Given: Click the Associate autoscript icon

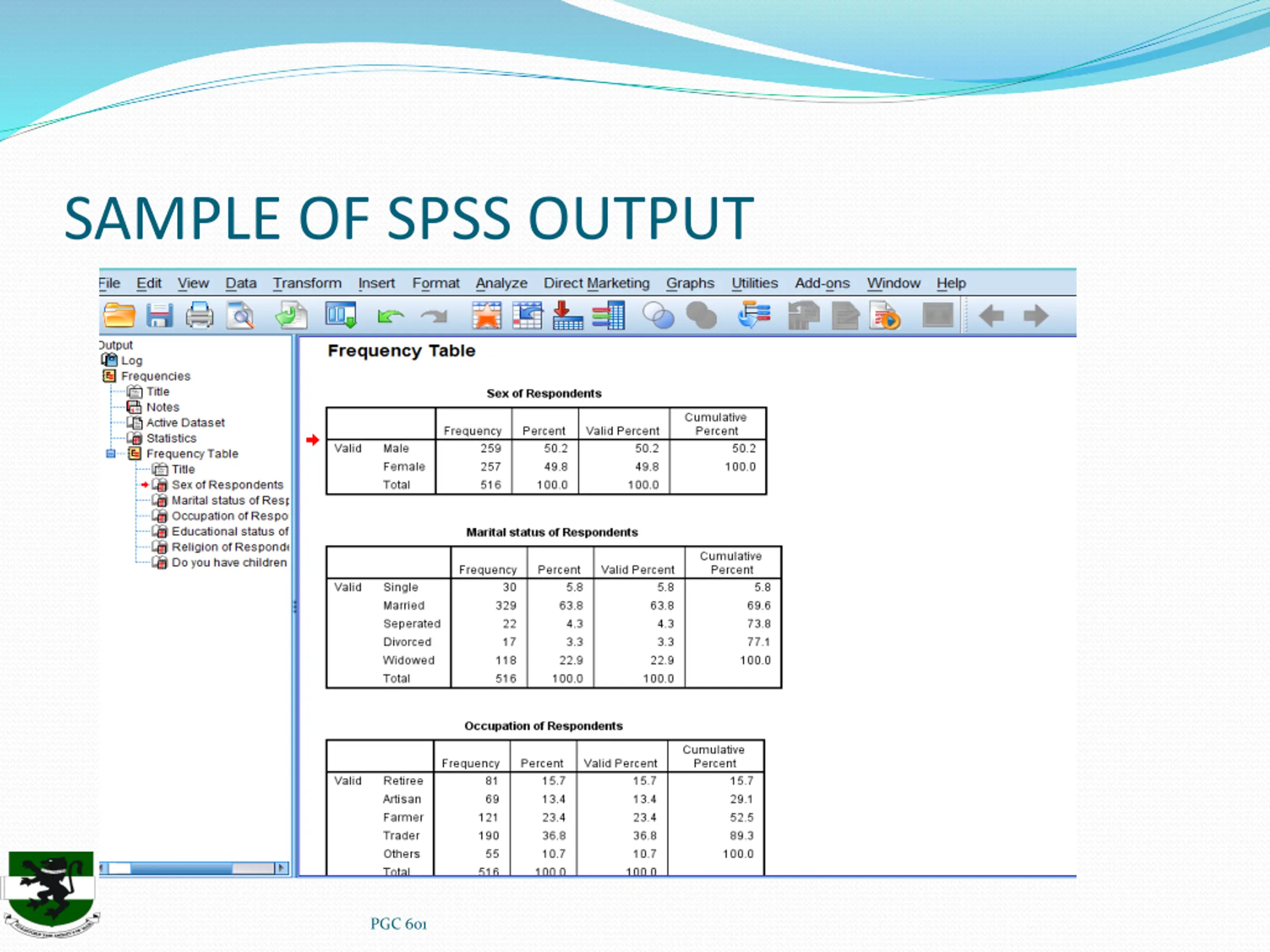Looking at the screenshot, I should [804, 316].
